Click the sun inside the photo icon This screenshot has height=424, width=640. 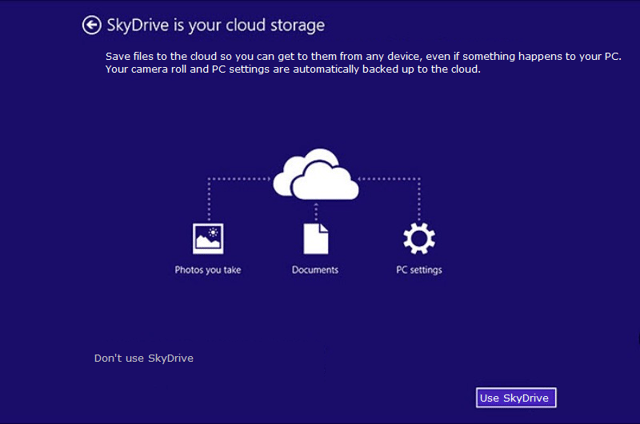(213, 233)
